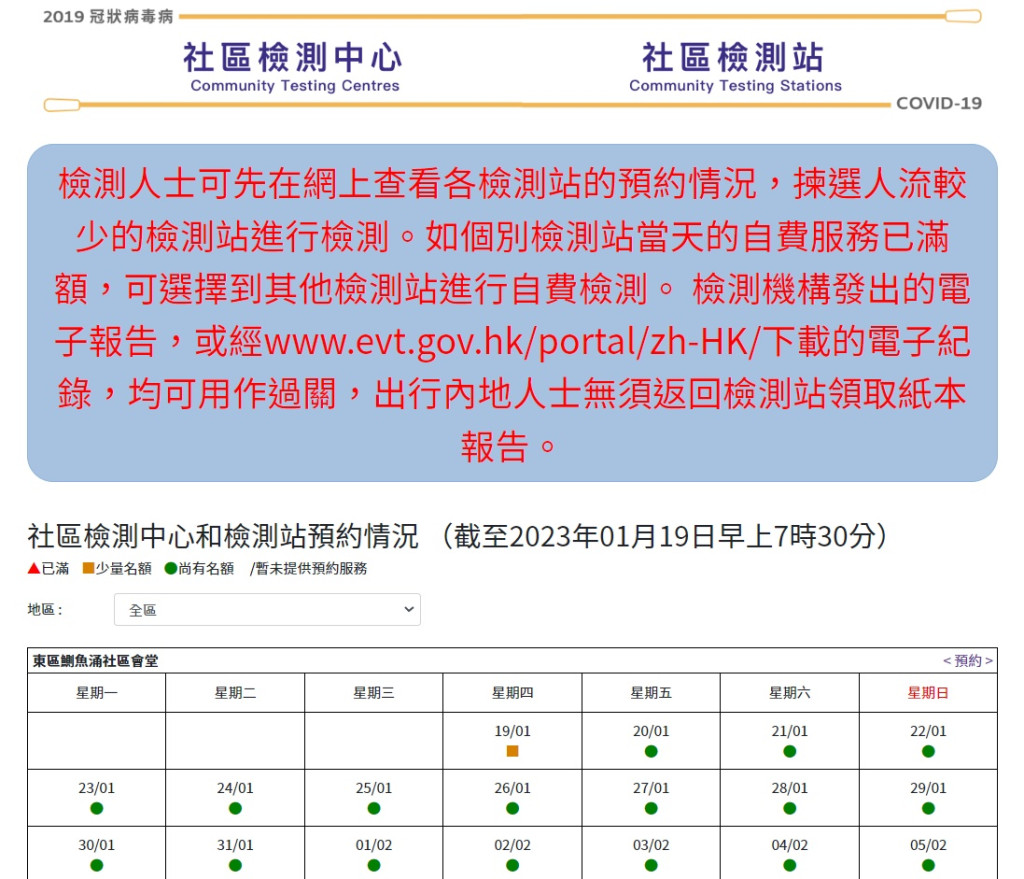
Task: Click the 東區鰂魚涌社區會堂 centre title
Action: 95,661
